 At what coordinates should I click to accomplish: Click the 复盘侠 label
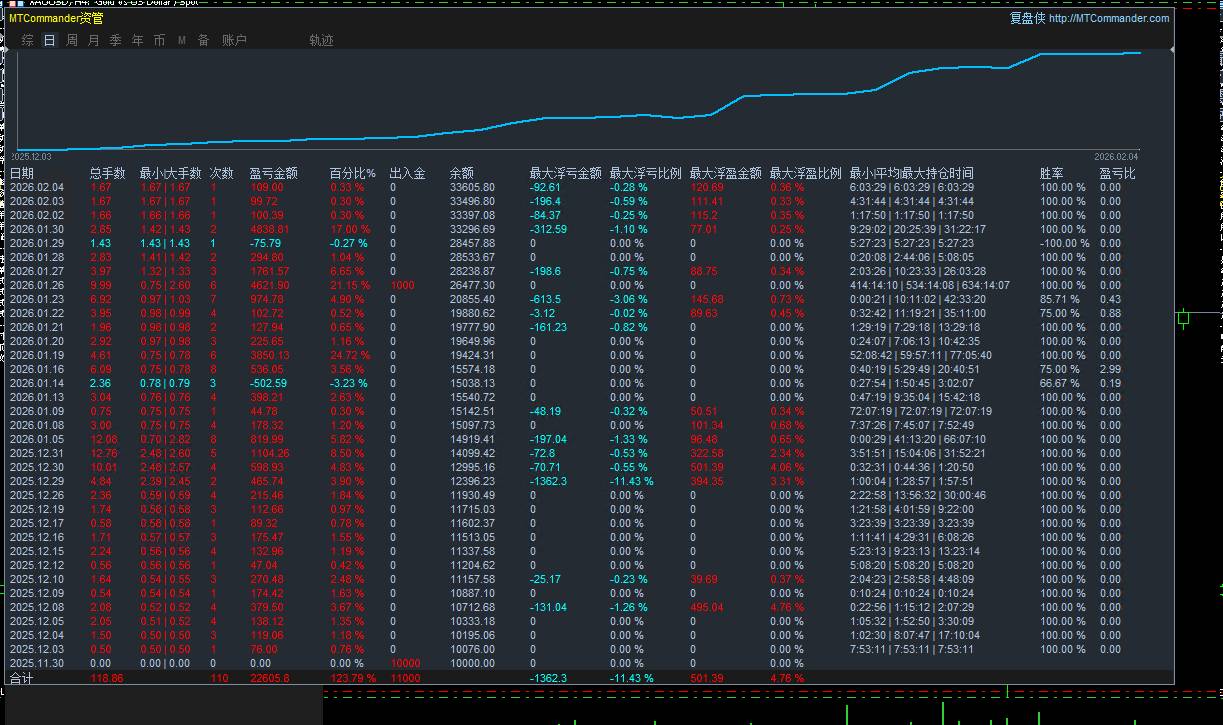point(1026,18)
